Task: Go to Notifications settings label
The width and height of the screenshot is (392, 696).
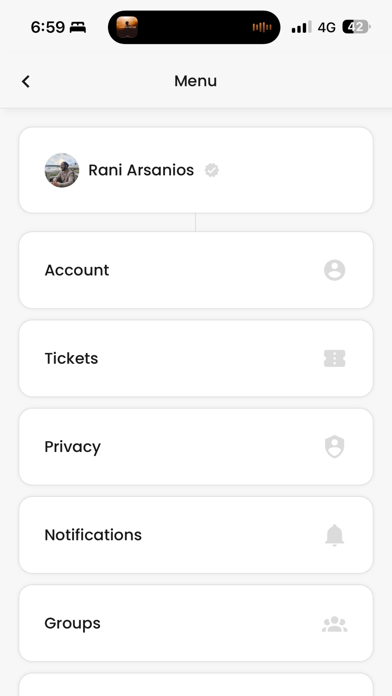Action: pos(93,535)
